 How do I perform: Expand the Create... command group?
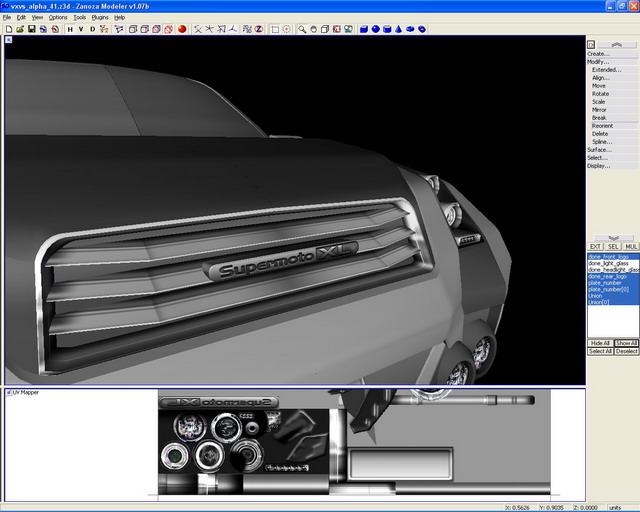click(x=598, y=54)
